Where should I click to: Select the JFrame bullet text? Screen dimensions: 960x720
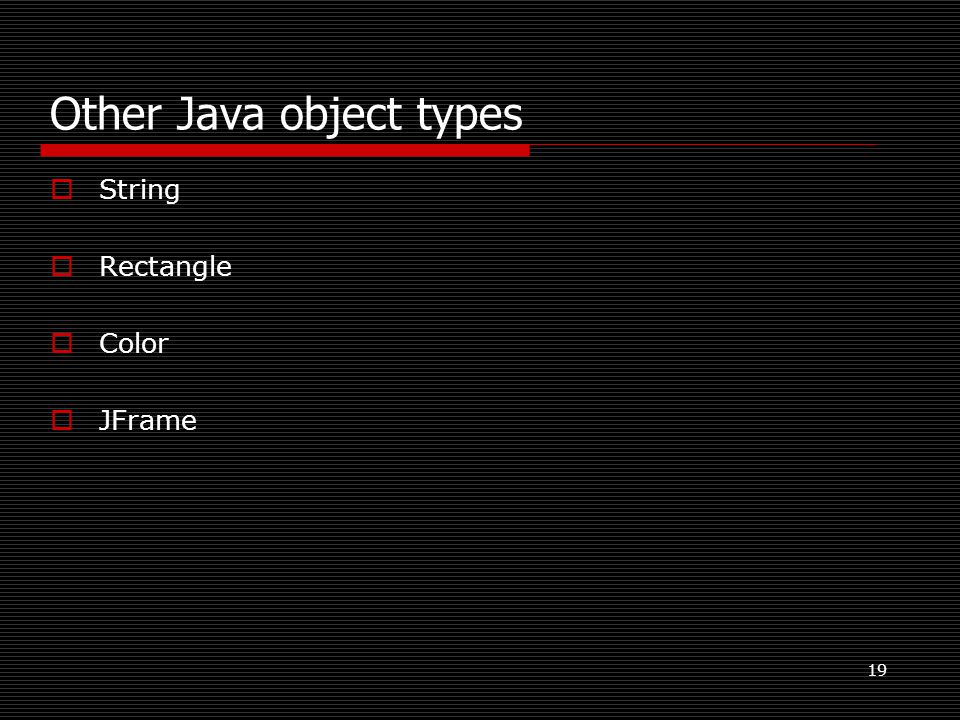[148, 421]
